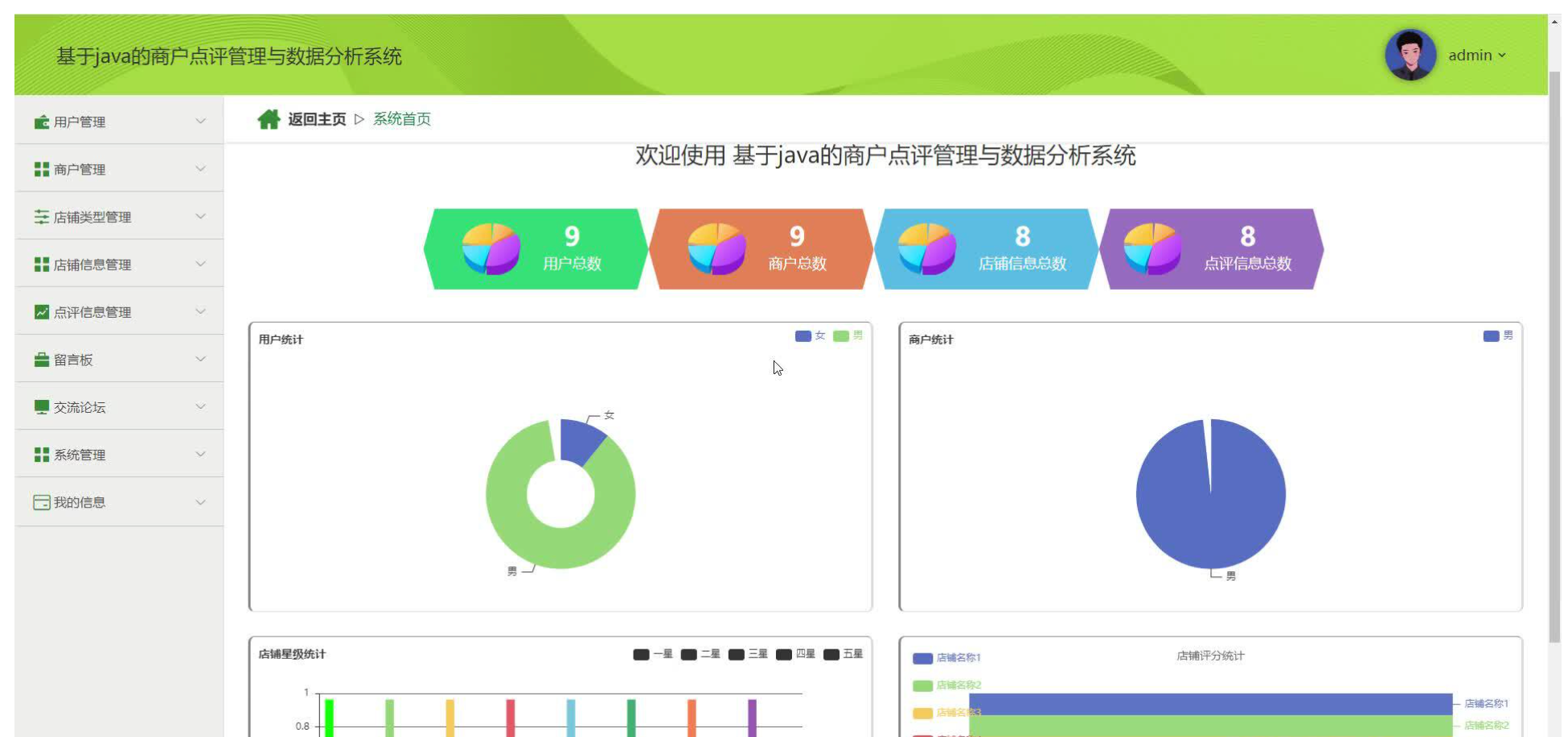Expand the 我的信息 chevron
Screen dimensions: 1568x737
coord(200,502)
